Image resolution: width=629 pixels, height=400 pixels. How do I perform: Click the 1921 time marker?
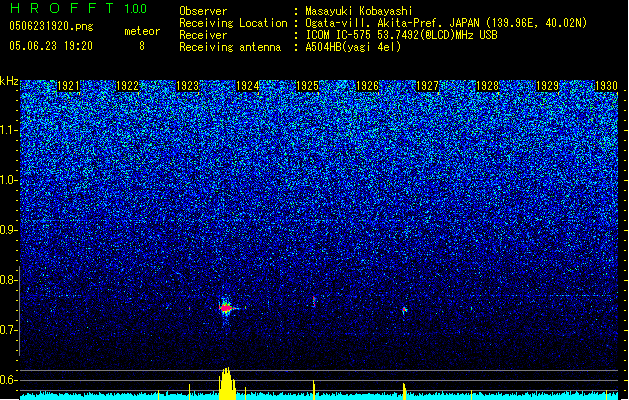coord(69,86)
